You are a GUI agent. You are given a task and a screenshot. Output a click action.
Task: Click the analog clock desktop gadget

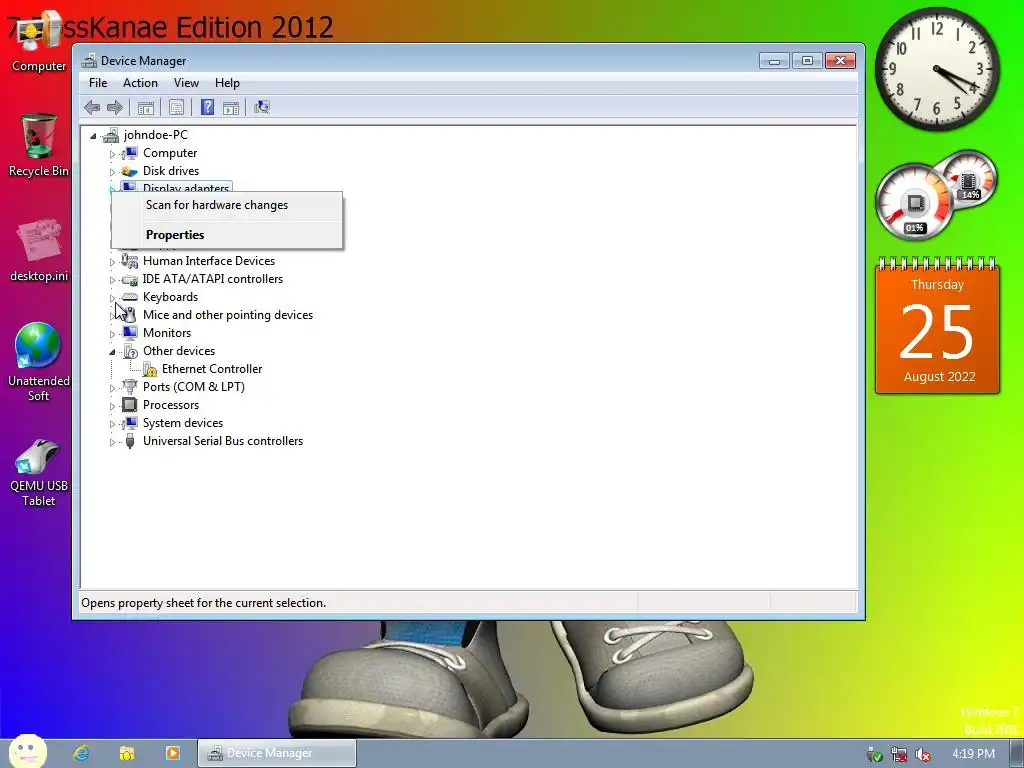tap(936, 69)
